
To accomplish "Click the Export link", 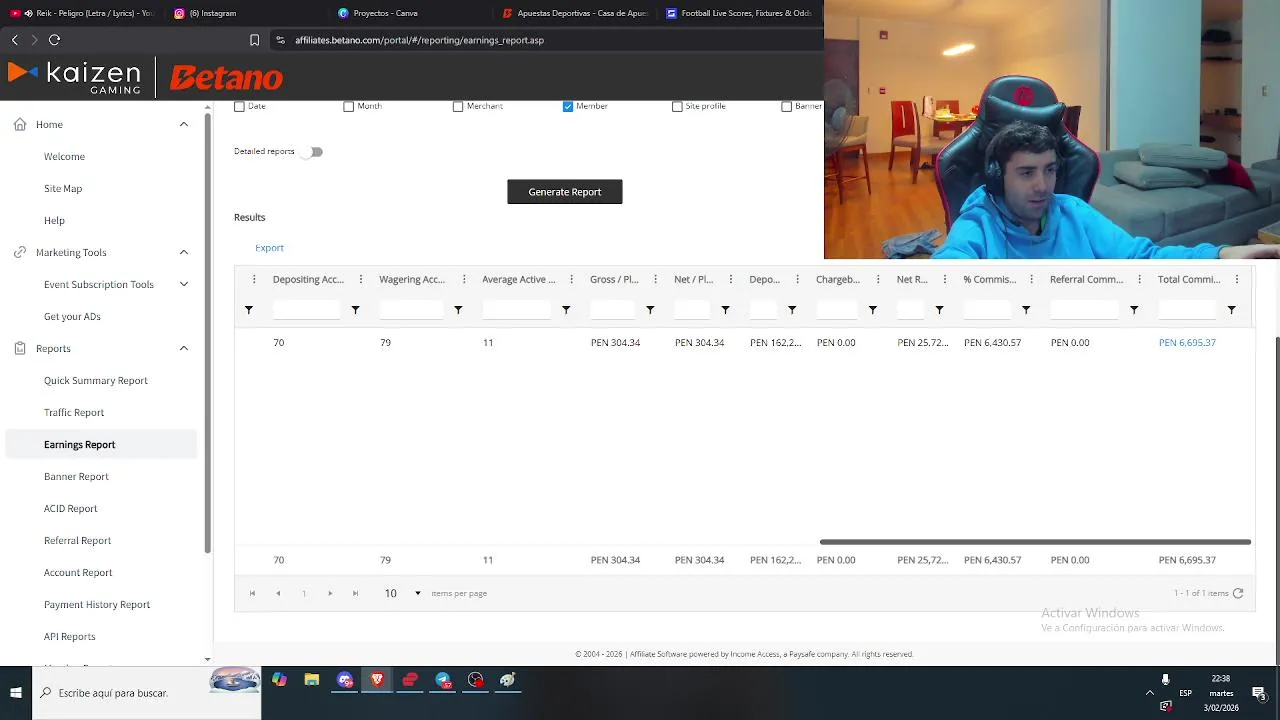I will 269,248.
